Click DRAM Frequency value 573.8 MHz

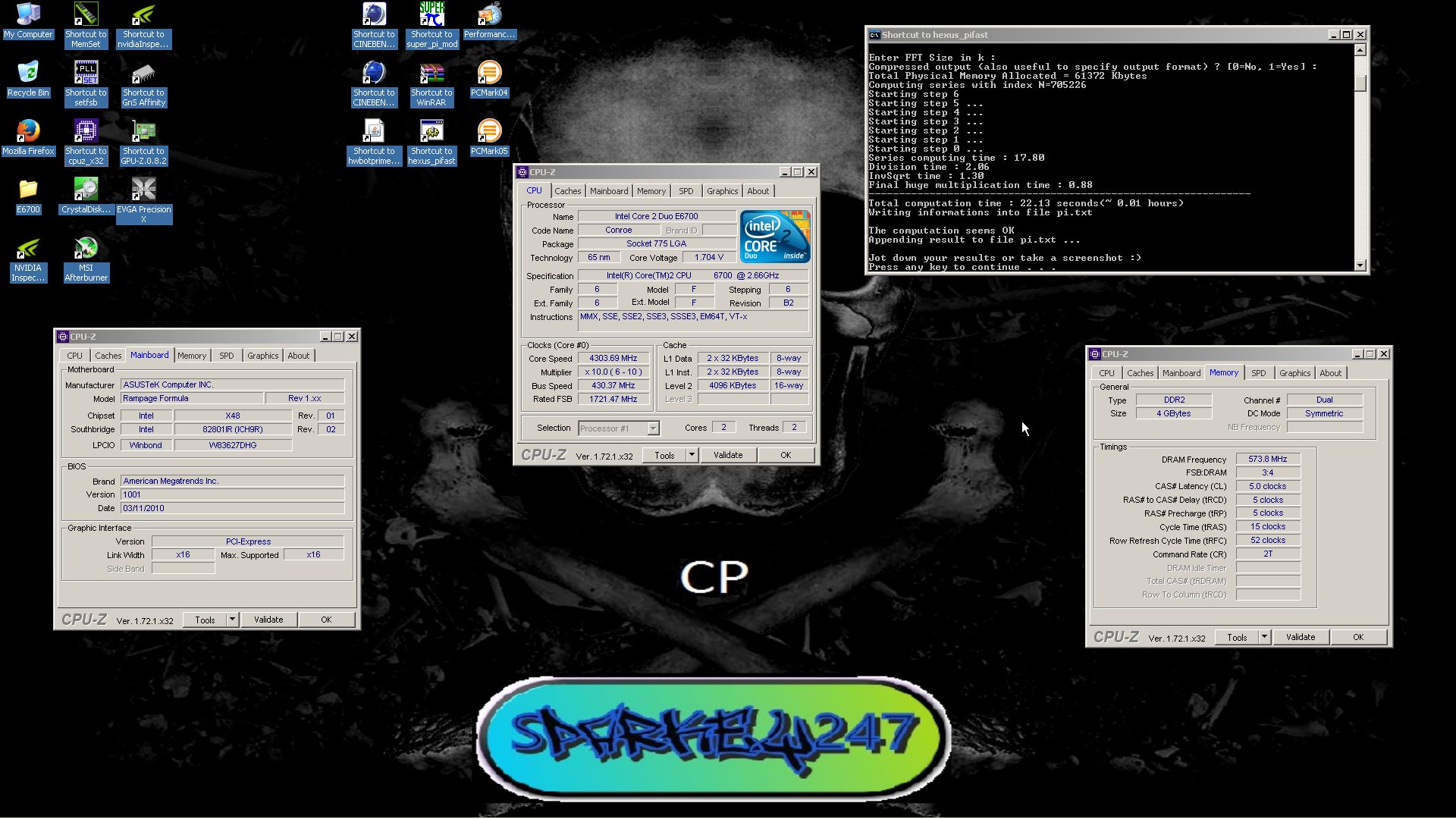click(1268, 460)
